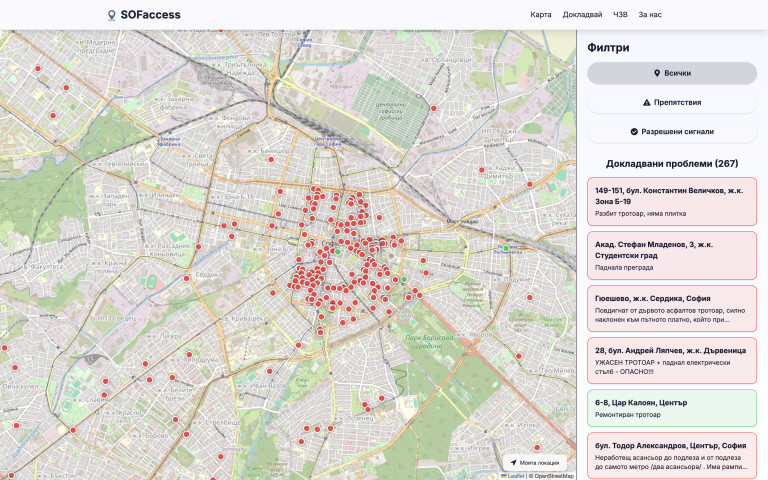Viewport: 768px width, 480px height.
Task: Open the За нас page
Action: tap(650, 15)
